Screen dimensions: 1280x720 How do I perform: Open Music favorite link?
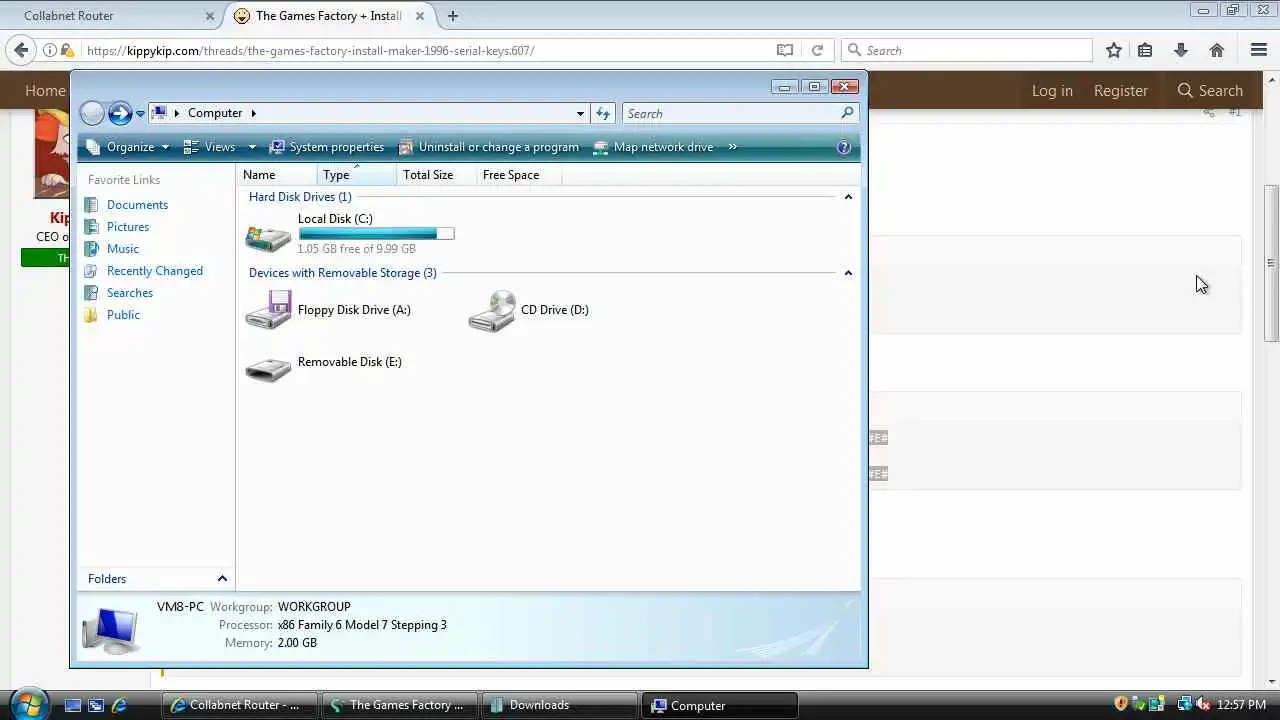click(123, 249)
